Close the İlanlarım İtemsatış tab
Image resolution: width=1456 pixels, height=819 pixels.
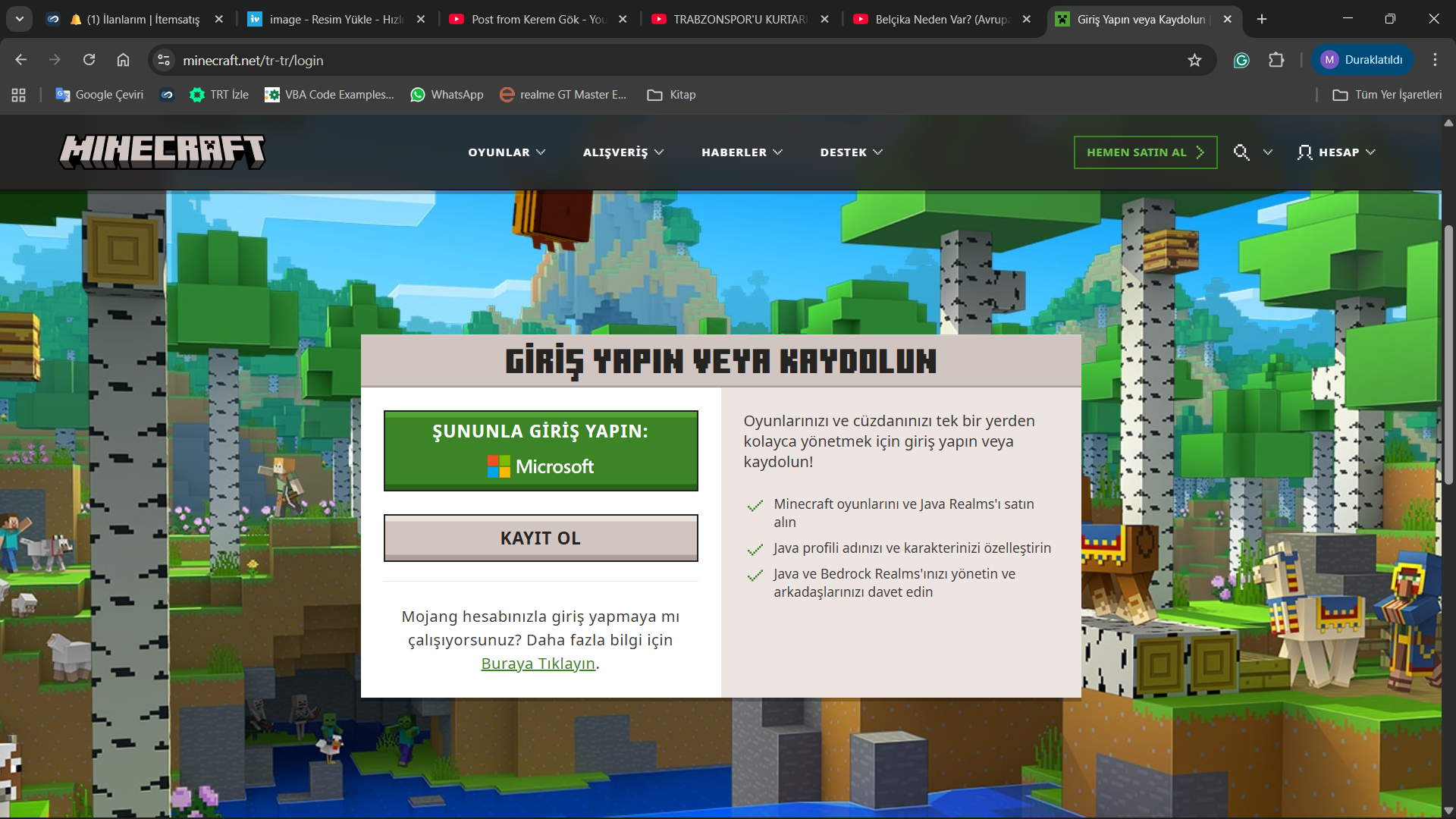[x=219, y=19]
